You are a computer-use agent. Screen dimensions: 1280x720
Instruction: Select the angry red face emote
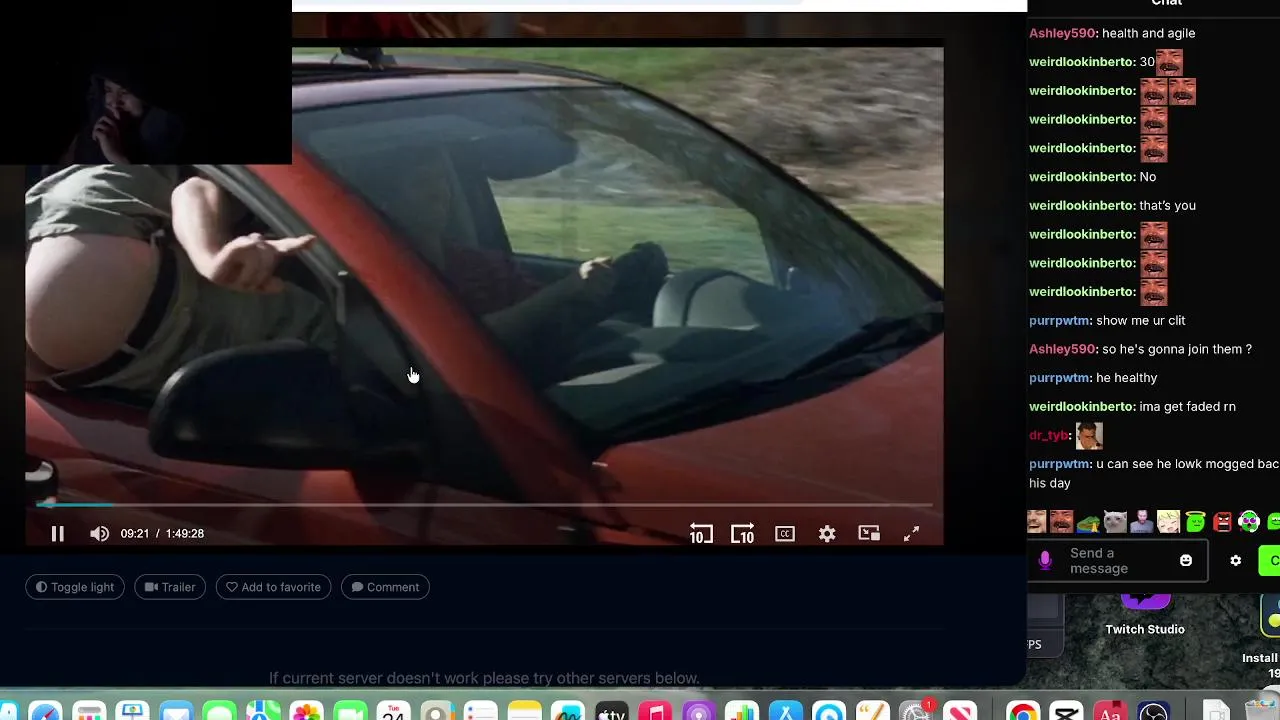coord(1222,522)
